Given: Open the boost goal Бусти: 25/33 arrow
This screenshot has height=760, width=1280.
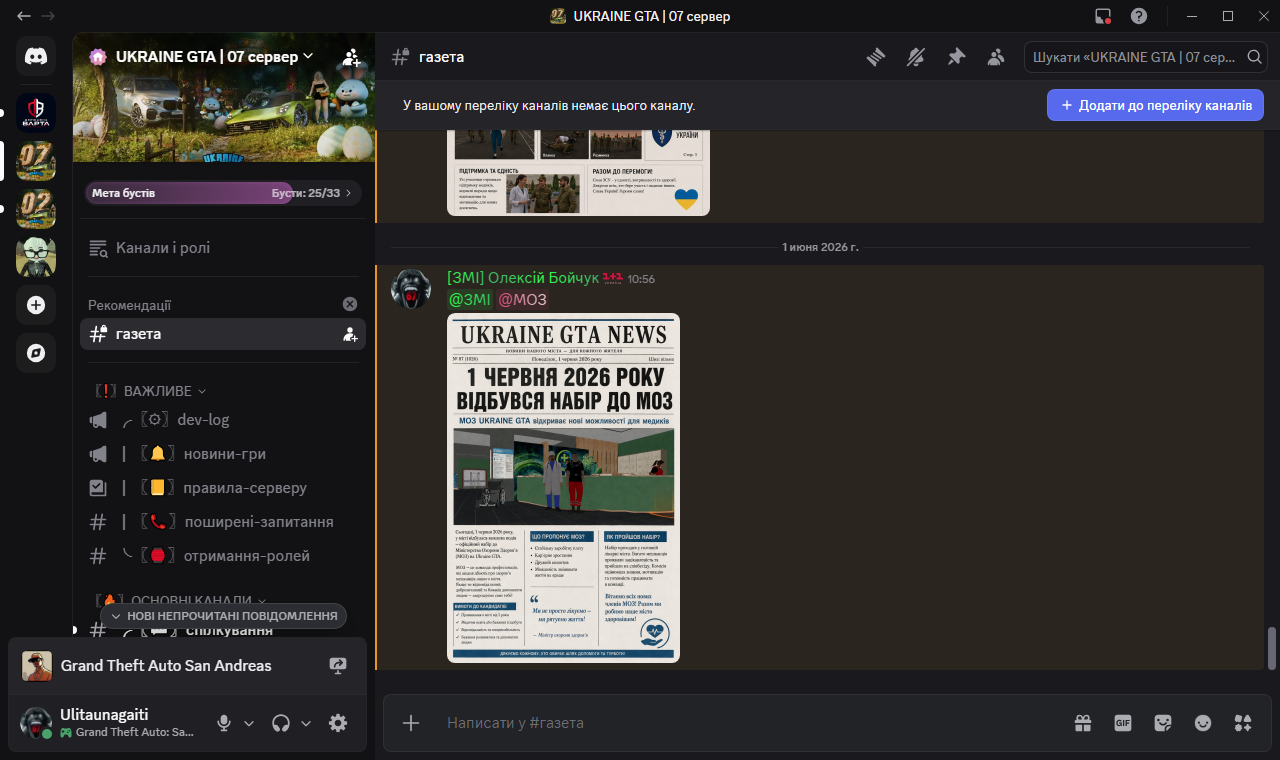Looking at the screenshot, I should [x=349, y=193].
